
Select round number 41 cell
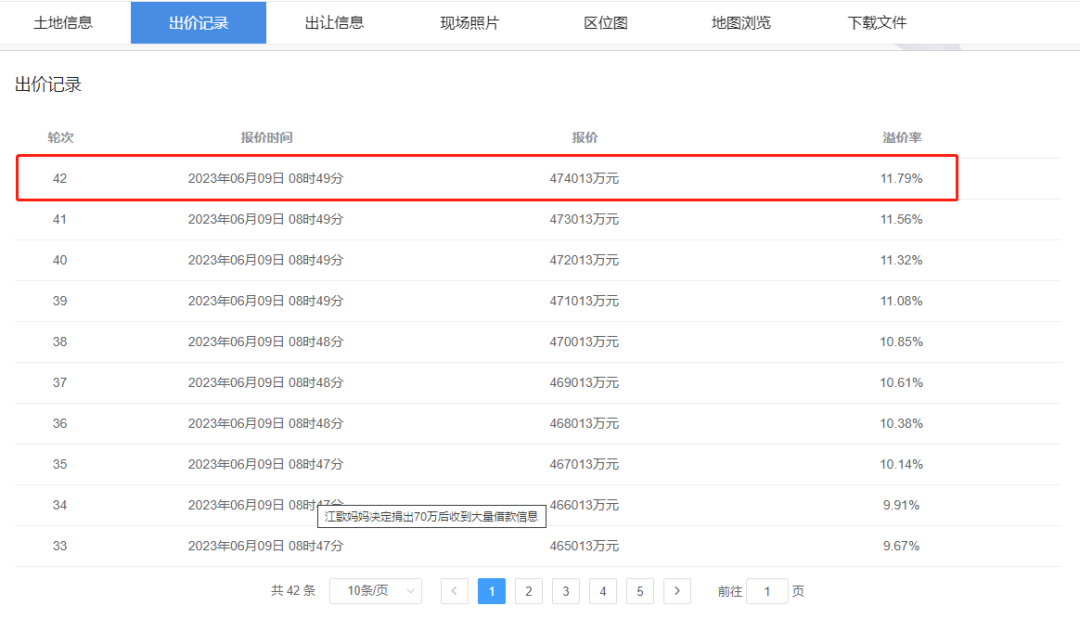pyautogui.click(x=60, y=219)
